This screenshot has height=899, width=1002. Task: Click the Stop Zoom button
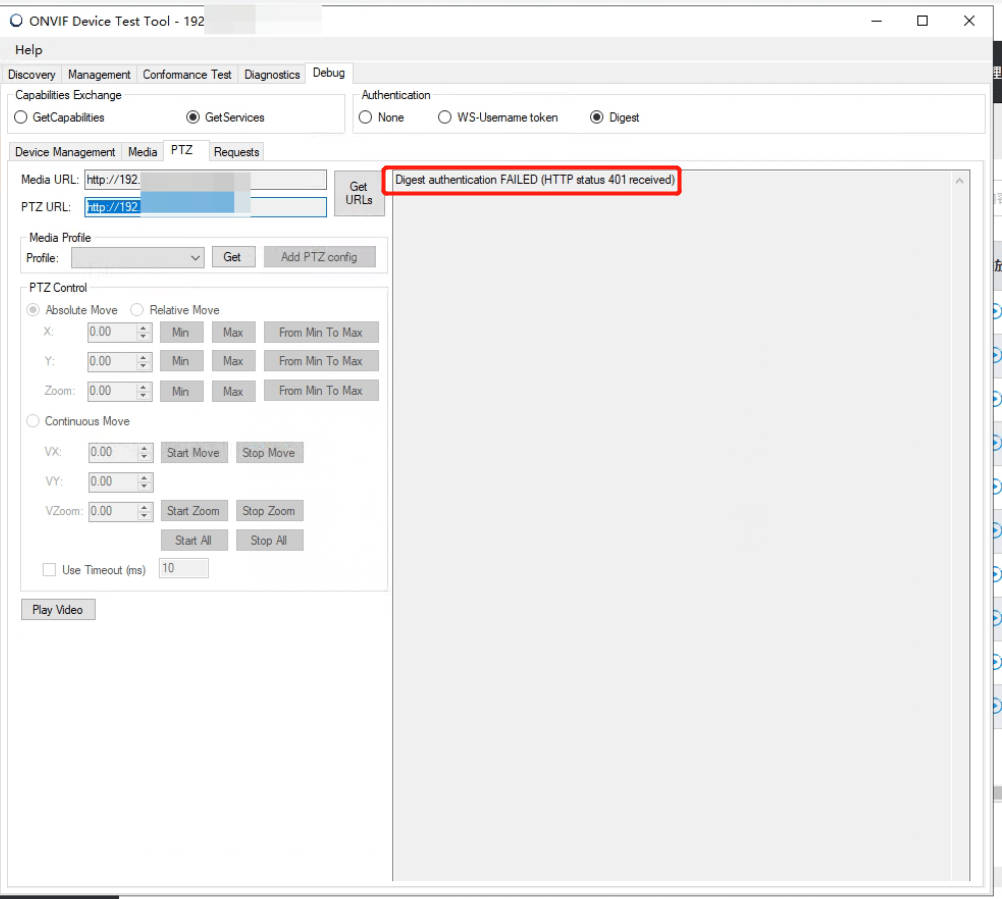[x=269, y=511]
